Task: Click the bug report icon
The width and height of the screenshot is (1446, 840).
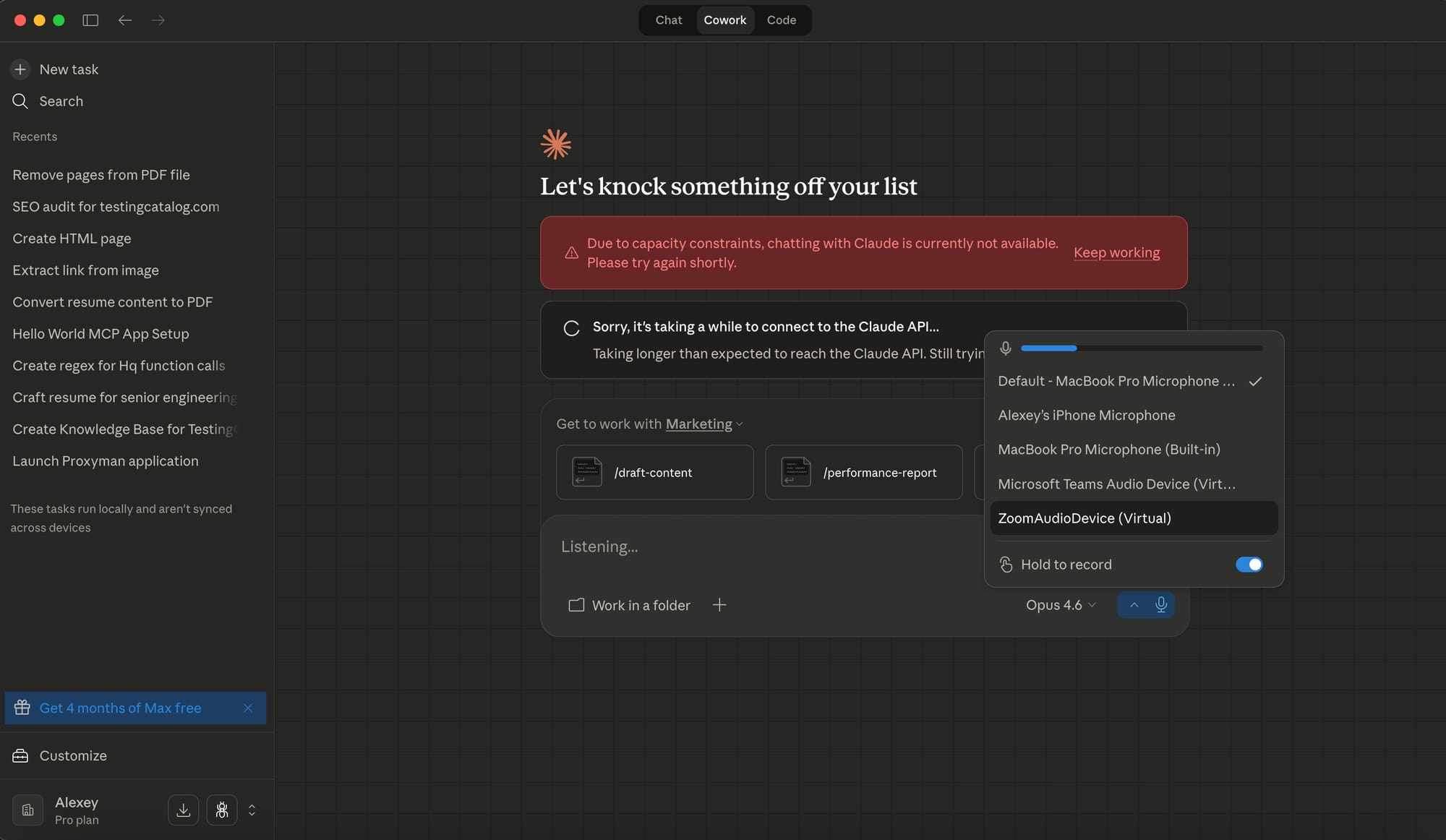Action: coord(222,810)
